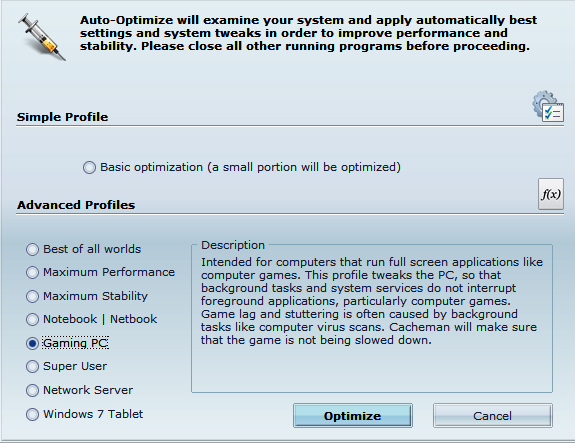Click the Simple Profile section heading

[x=62, y=117]
